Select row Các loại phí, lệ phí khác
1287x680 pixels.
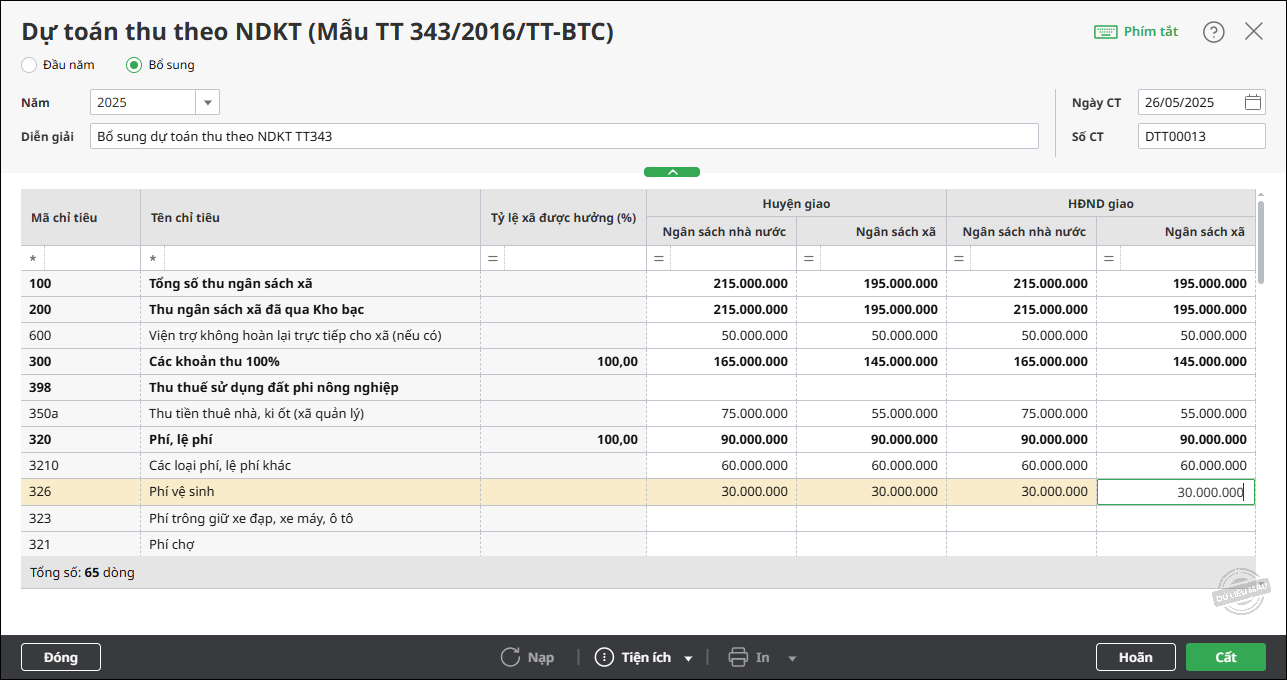point(638,466)
